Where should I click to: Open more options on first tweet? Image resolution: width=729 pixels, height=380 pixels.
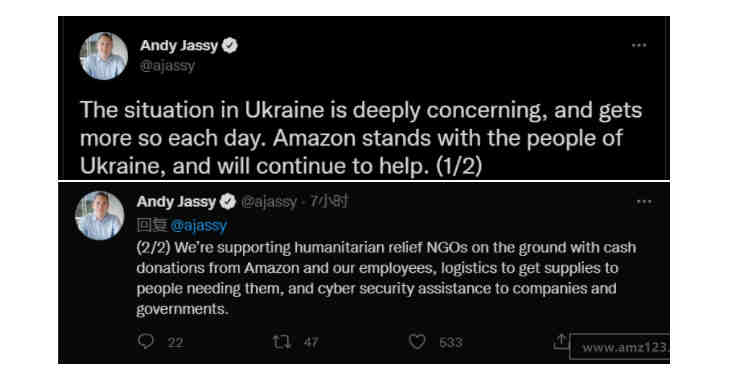(x=639, y=45)
